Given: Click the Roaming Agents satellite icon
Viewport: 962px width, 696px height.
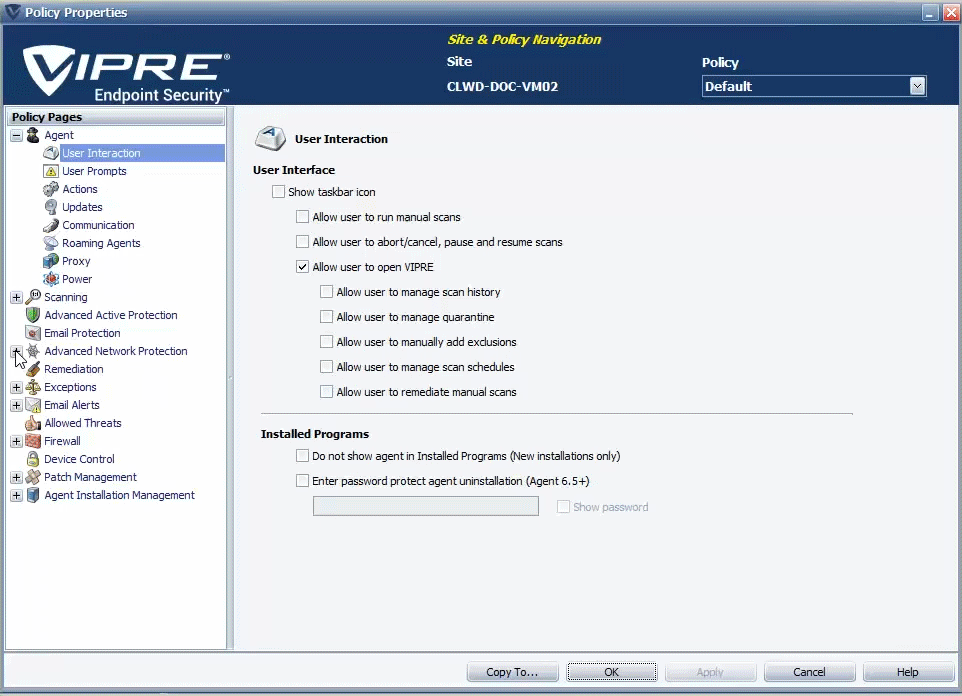Looking at the screenshot, I should (51, 243).
